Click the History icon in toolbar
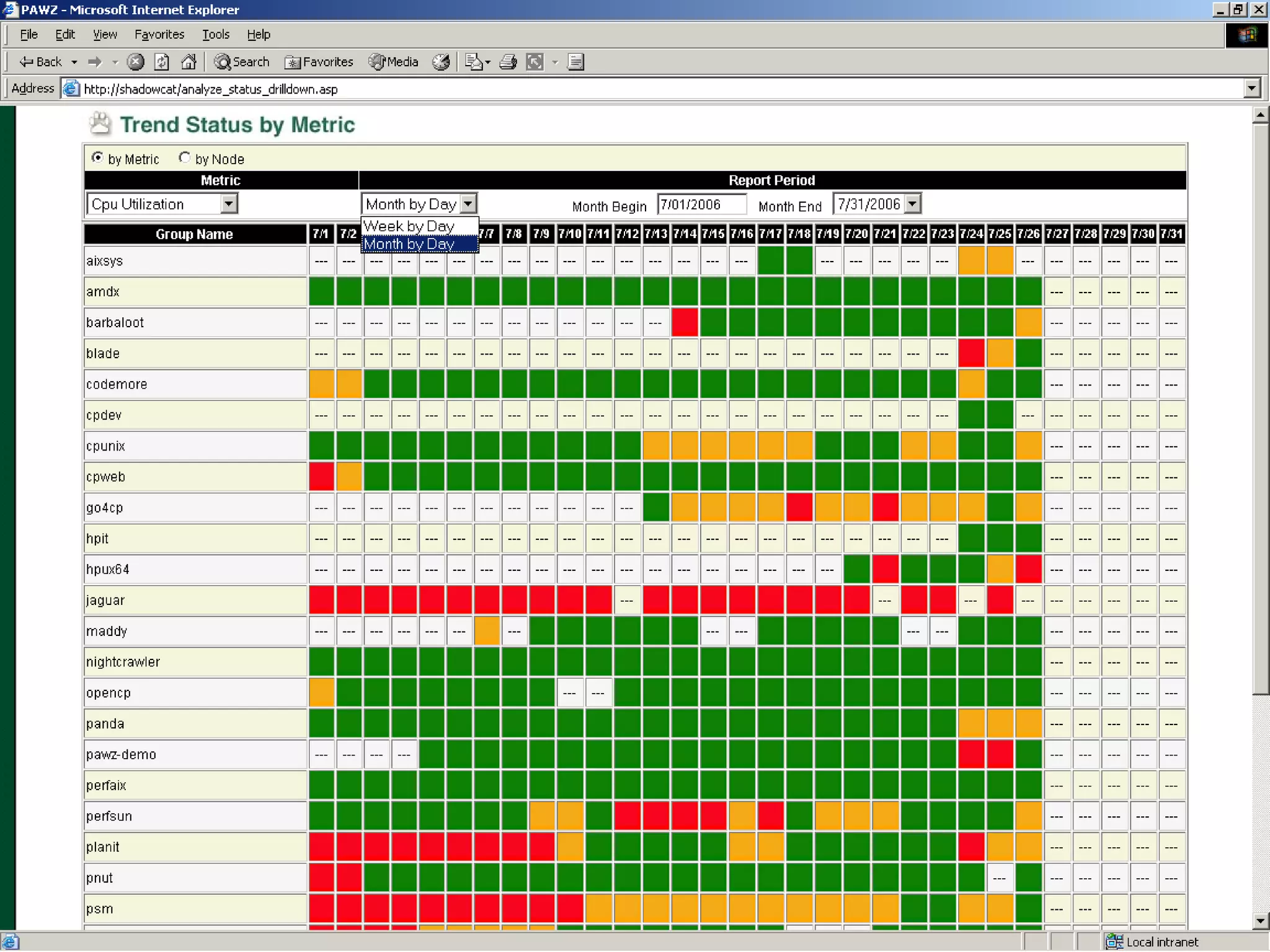The width and height of the screenshot is (1270, 952). [441, 62]
